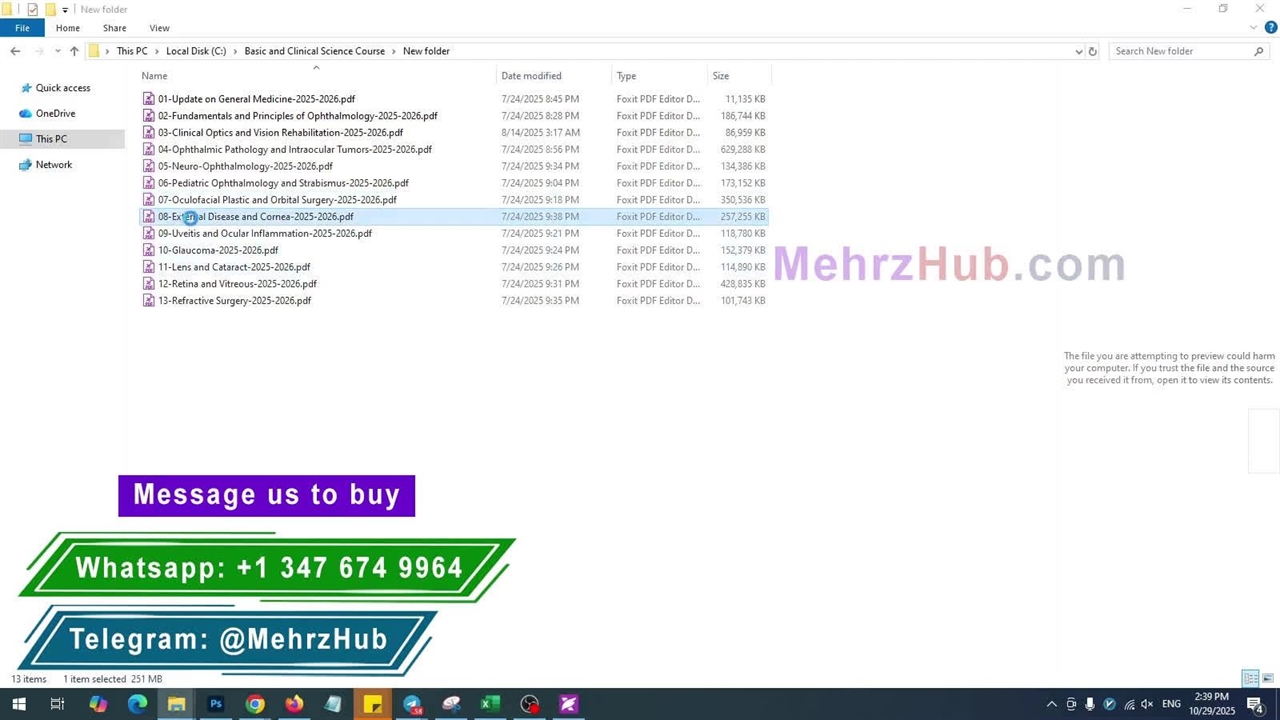The image size is (1280, 720).
Task: Sort files by the Size column header
Action: 720,76
